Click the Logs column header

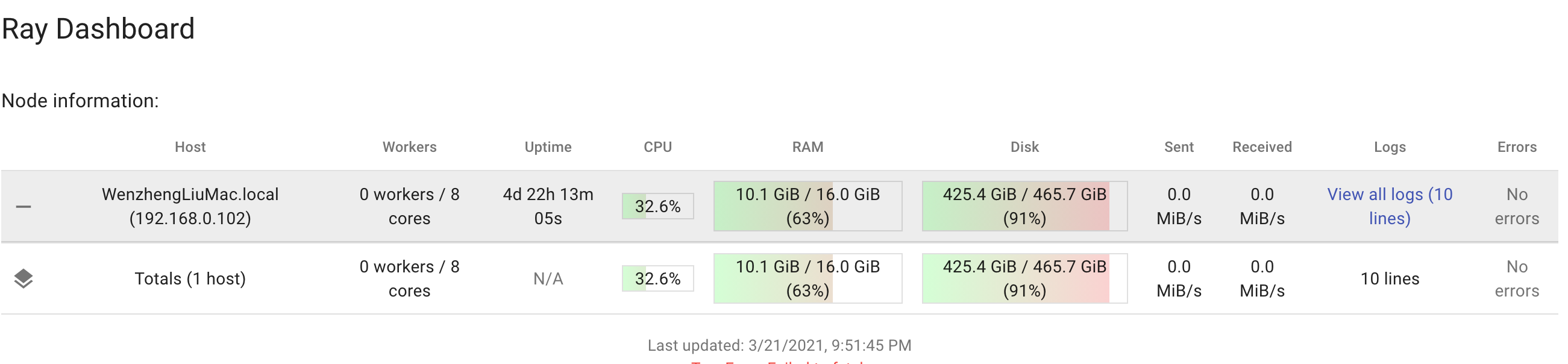point(1390,147)
